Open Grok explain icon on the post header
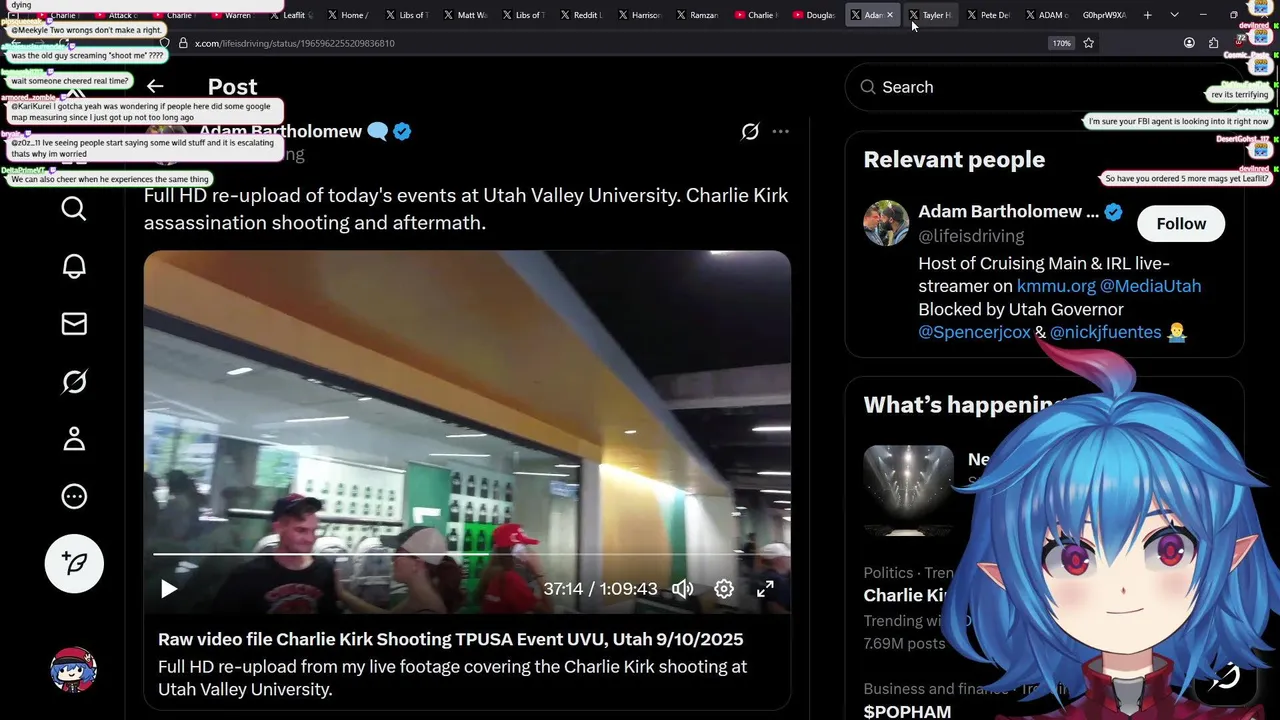 coord(750,131)
